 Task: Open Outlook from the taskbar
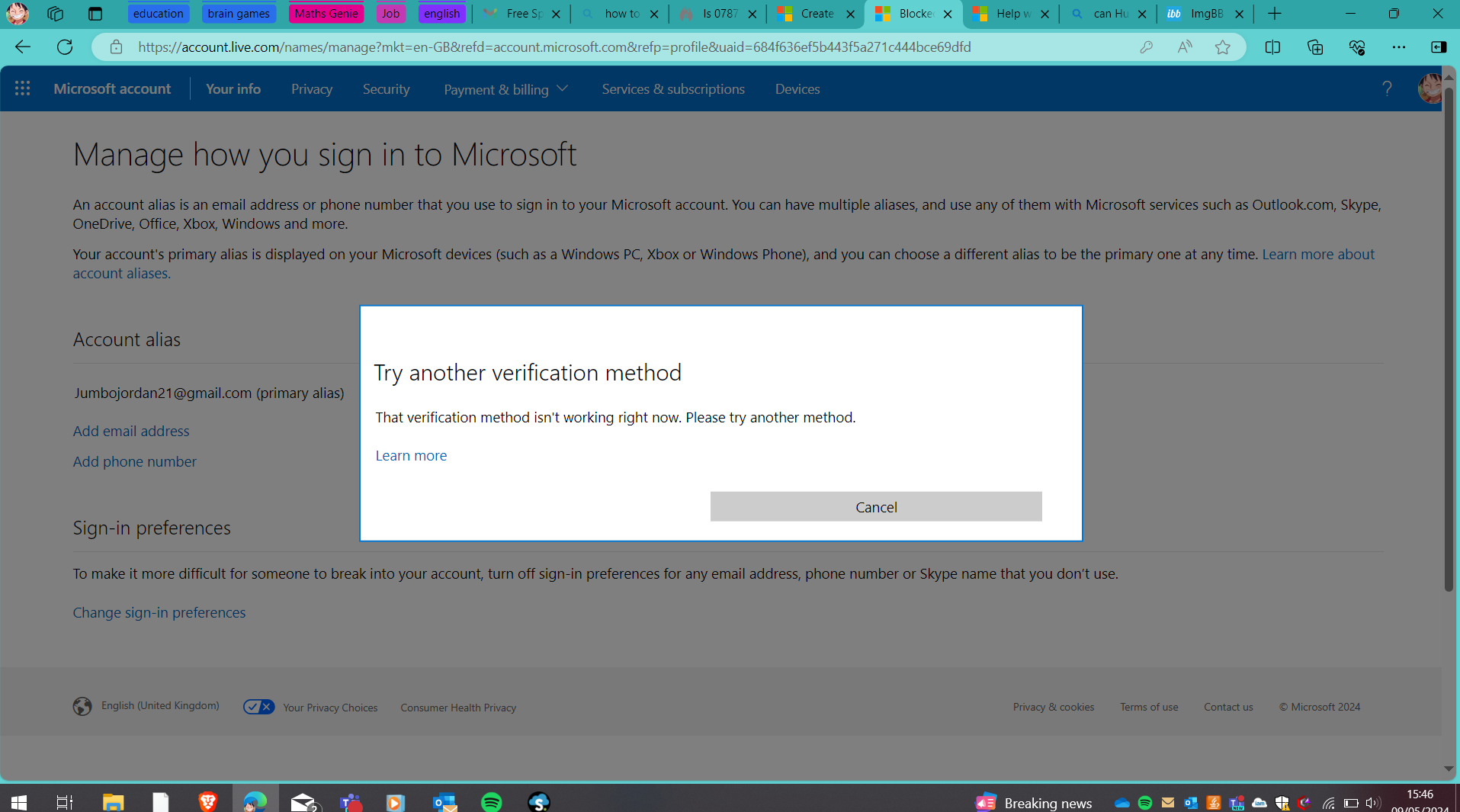pyautogui.click(x=444, y=802)
